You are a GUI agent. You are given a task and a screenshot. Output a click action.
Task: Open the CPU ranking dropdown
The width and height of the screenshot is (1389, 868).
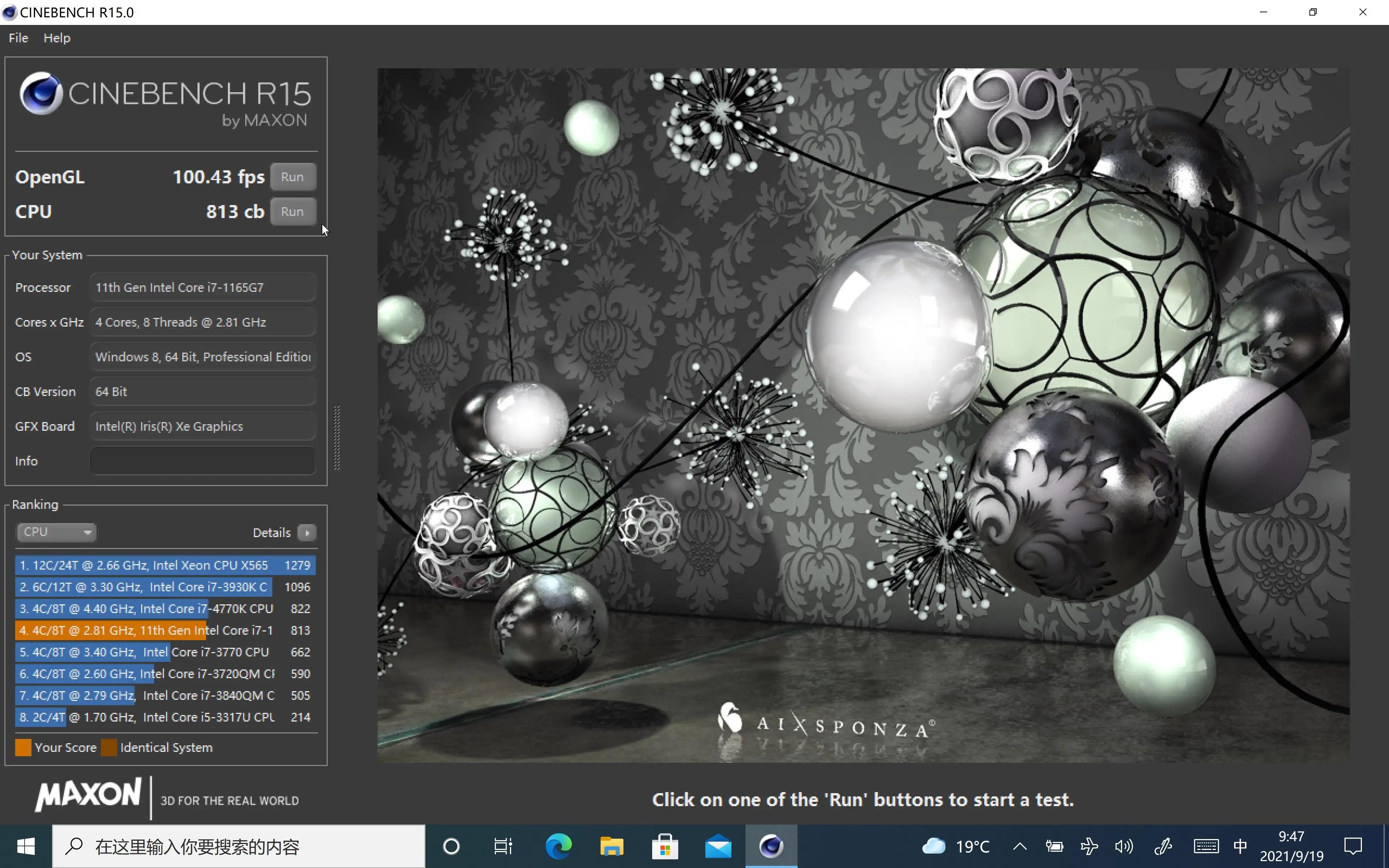click(x=56, y=532)
